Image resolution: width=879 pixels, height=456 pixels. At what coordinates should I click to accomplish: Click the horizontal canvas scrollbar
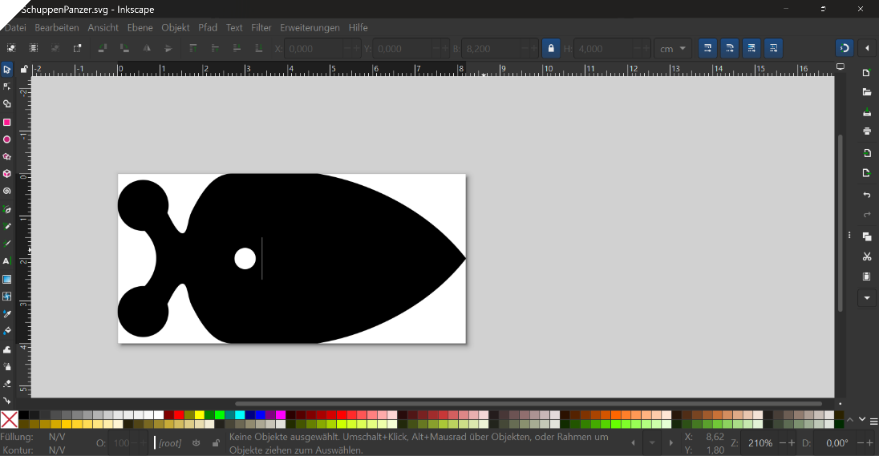point(528,403)
